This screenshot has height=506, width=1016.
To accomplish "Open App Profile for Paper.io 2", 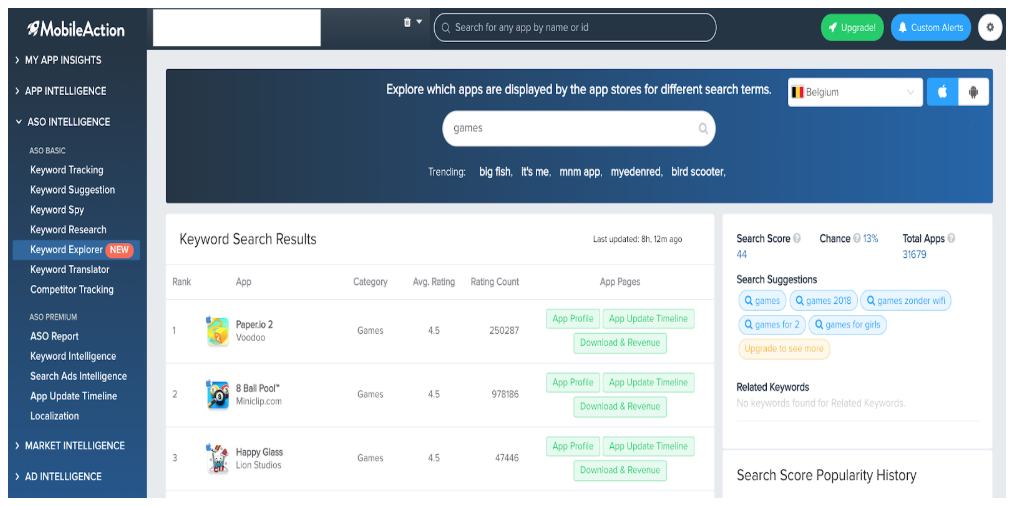I will [573, 319].
